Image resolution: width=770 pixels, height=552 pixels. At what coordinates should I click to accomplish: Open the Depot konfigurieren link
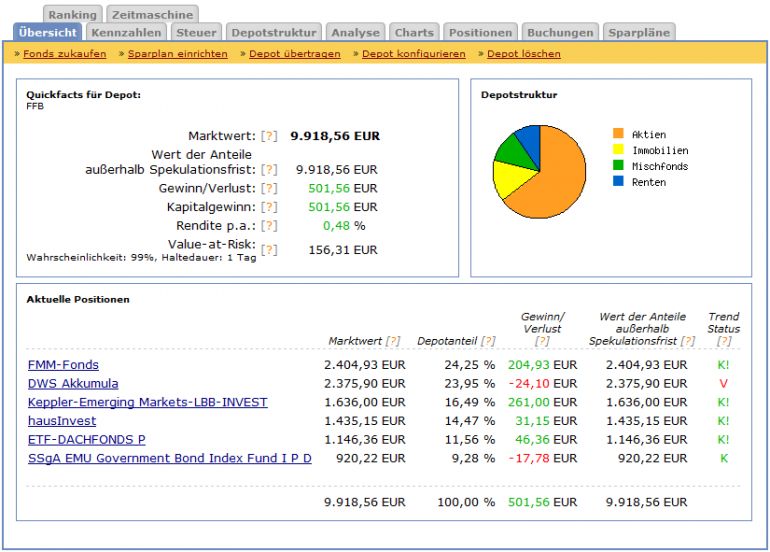tap(413, 54)
